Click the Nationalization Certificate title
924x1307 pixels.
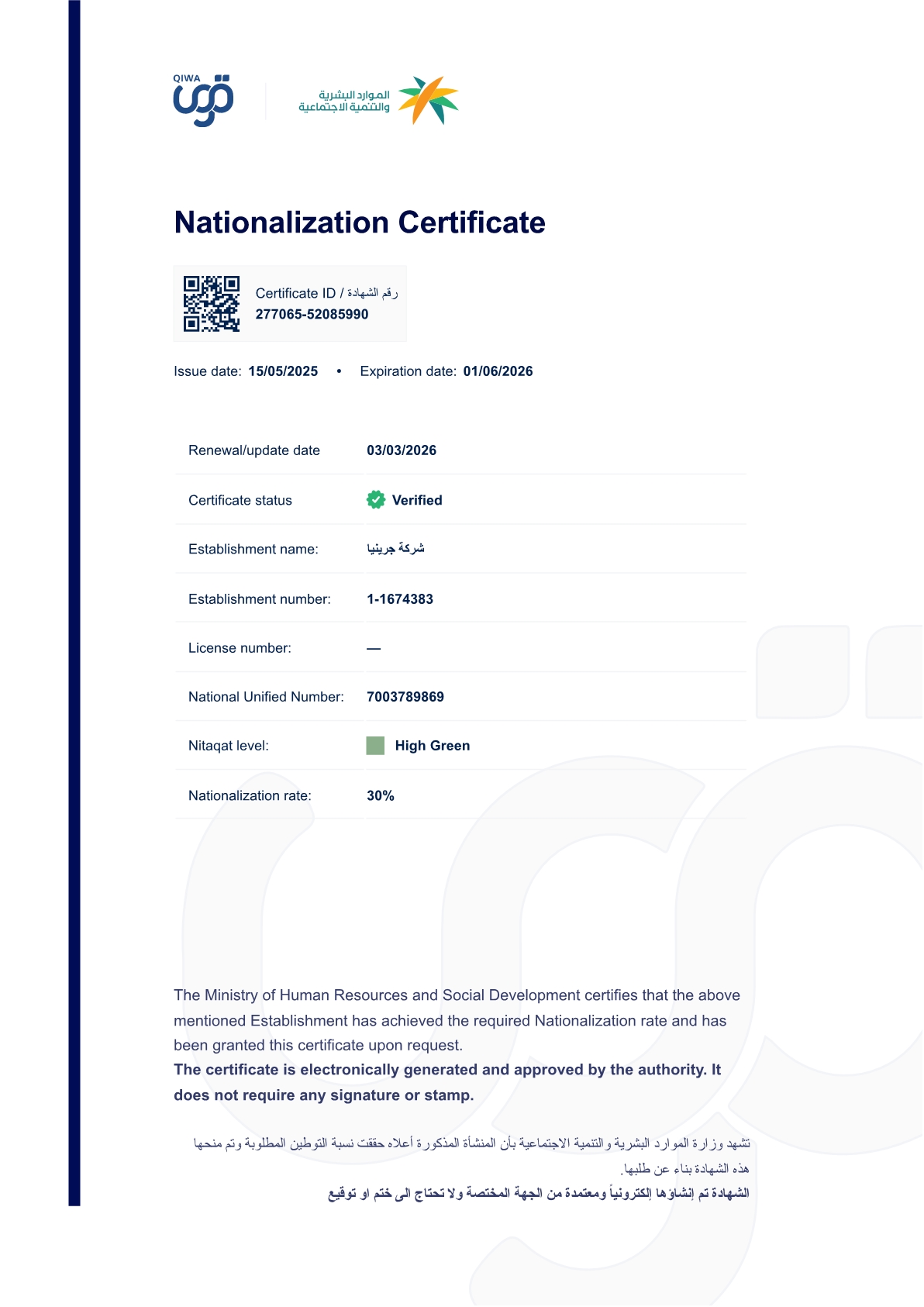click(360, 222)
